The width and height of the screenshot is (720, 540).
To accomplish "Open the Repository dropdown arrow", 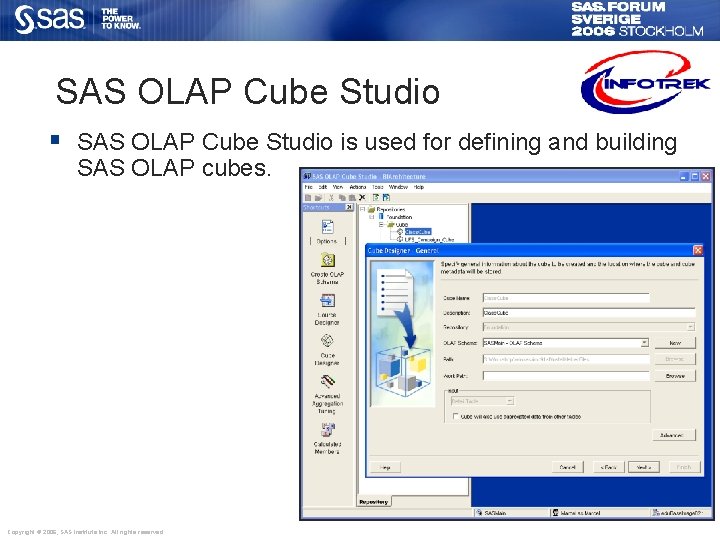I will point(690,327).
